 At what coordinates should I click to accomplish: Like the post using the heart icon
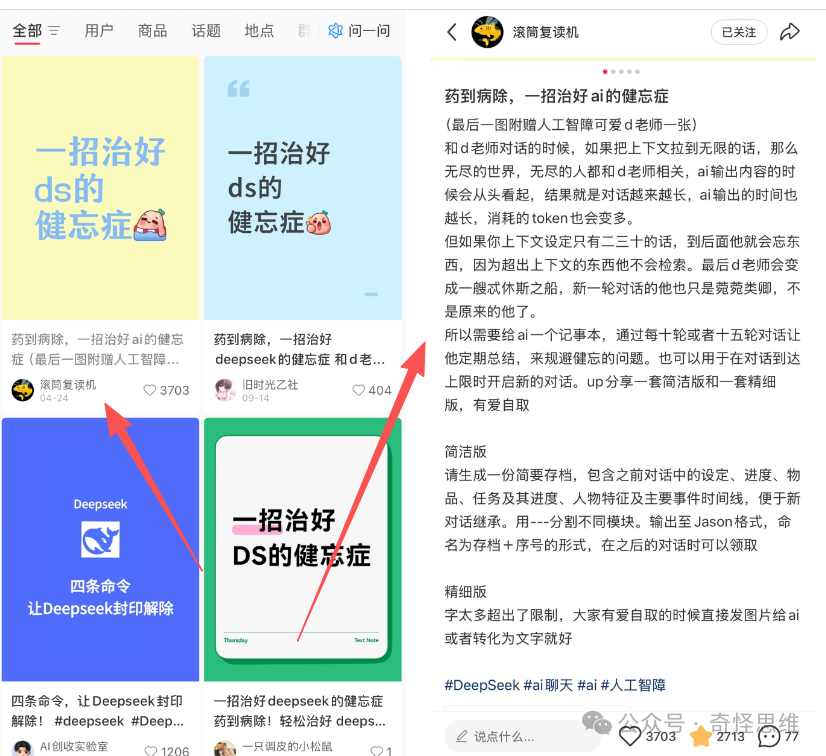[630, 736]
